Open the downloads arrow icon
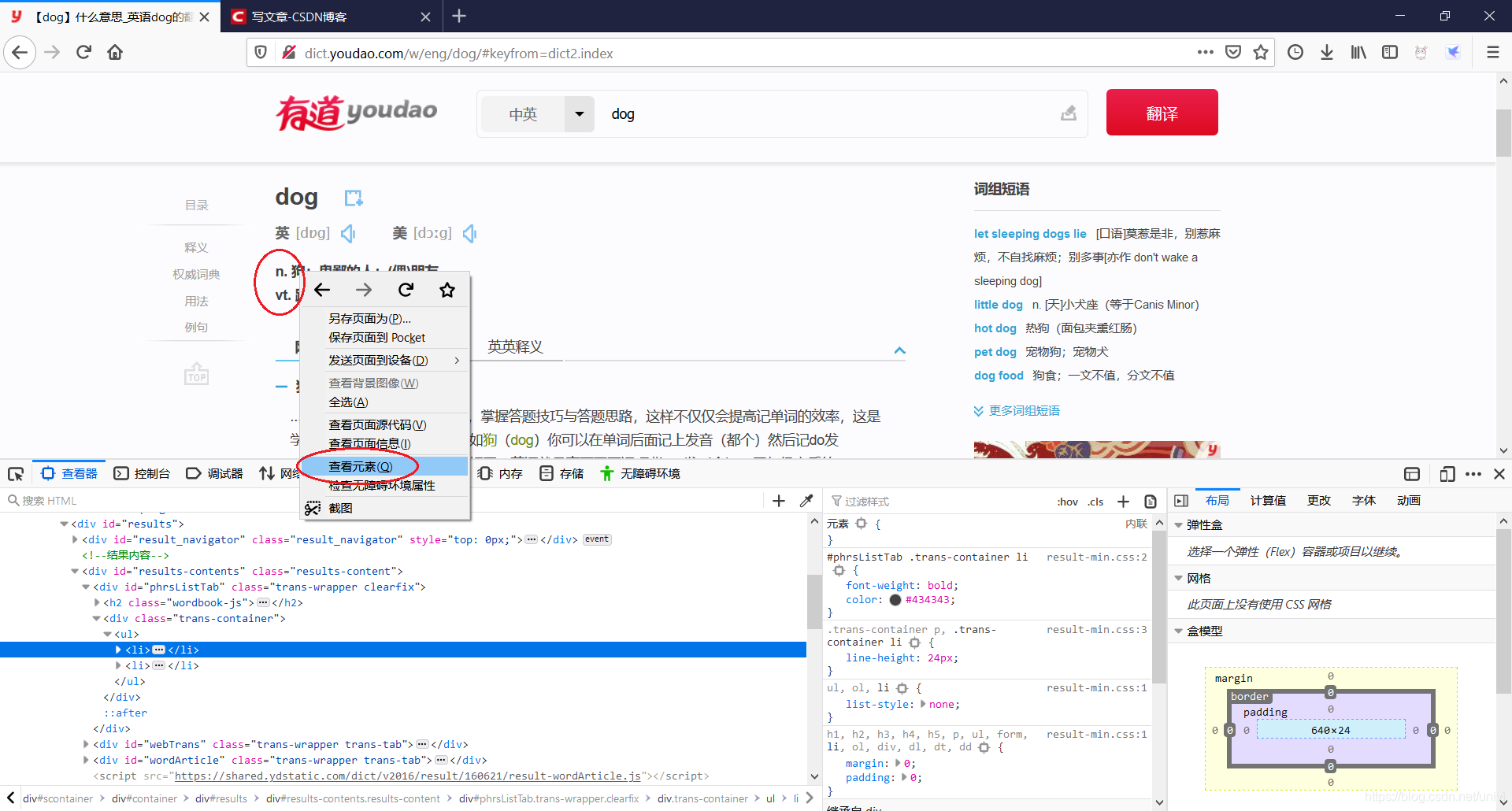Viewport: 1512px width, 811px height. pos(1327,53)
